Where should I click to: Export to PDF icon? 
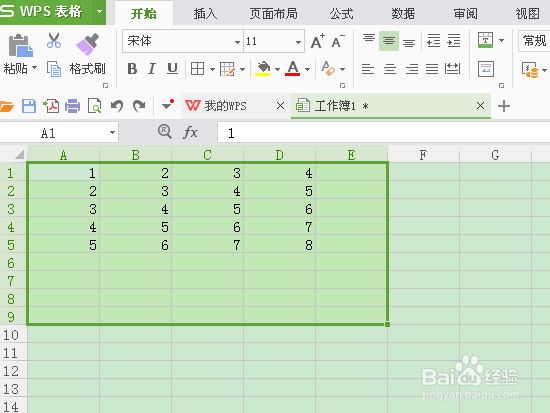click(x=51, y=106)
